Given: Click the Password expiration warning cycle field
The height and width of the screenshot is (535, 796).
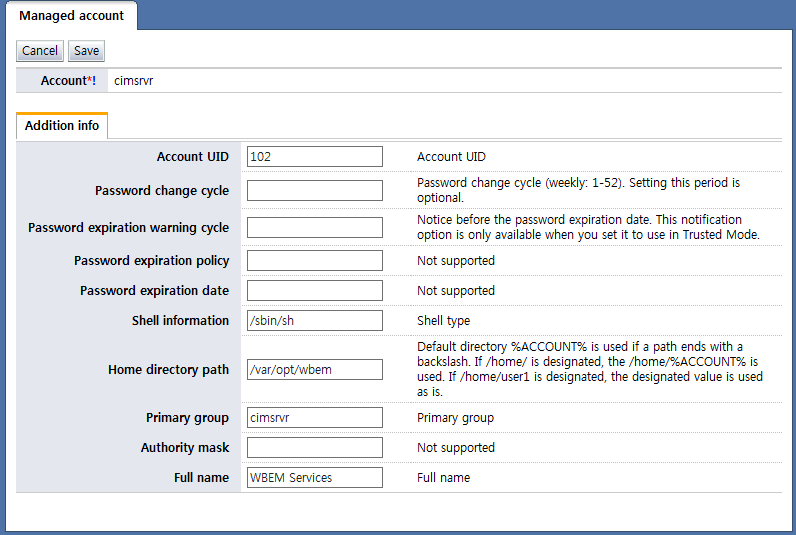Looking at the screenshot, I should [x=315, y=228].
